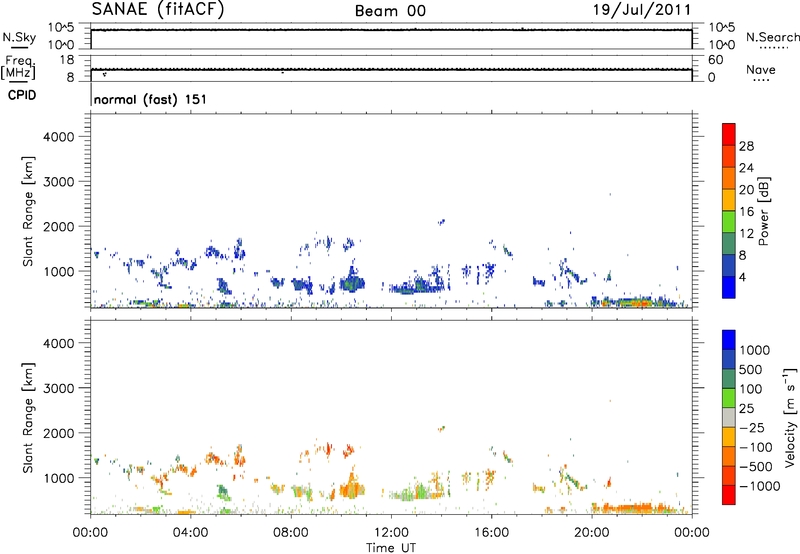Click the 19/Jul/2011 date label
Viewport: 800px width, 554px height.
642,10
